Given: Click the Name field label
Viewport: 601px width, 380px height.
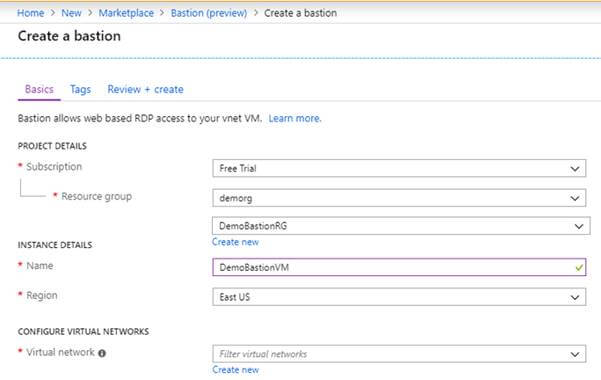Looking at the screenshot, I should (x=39, y=266).
